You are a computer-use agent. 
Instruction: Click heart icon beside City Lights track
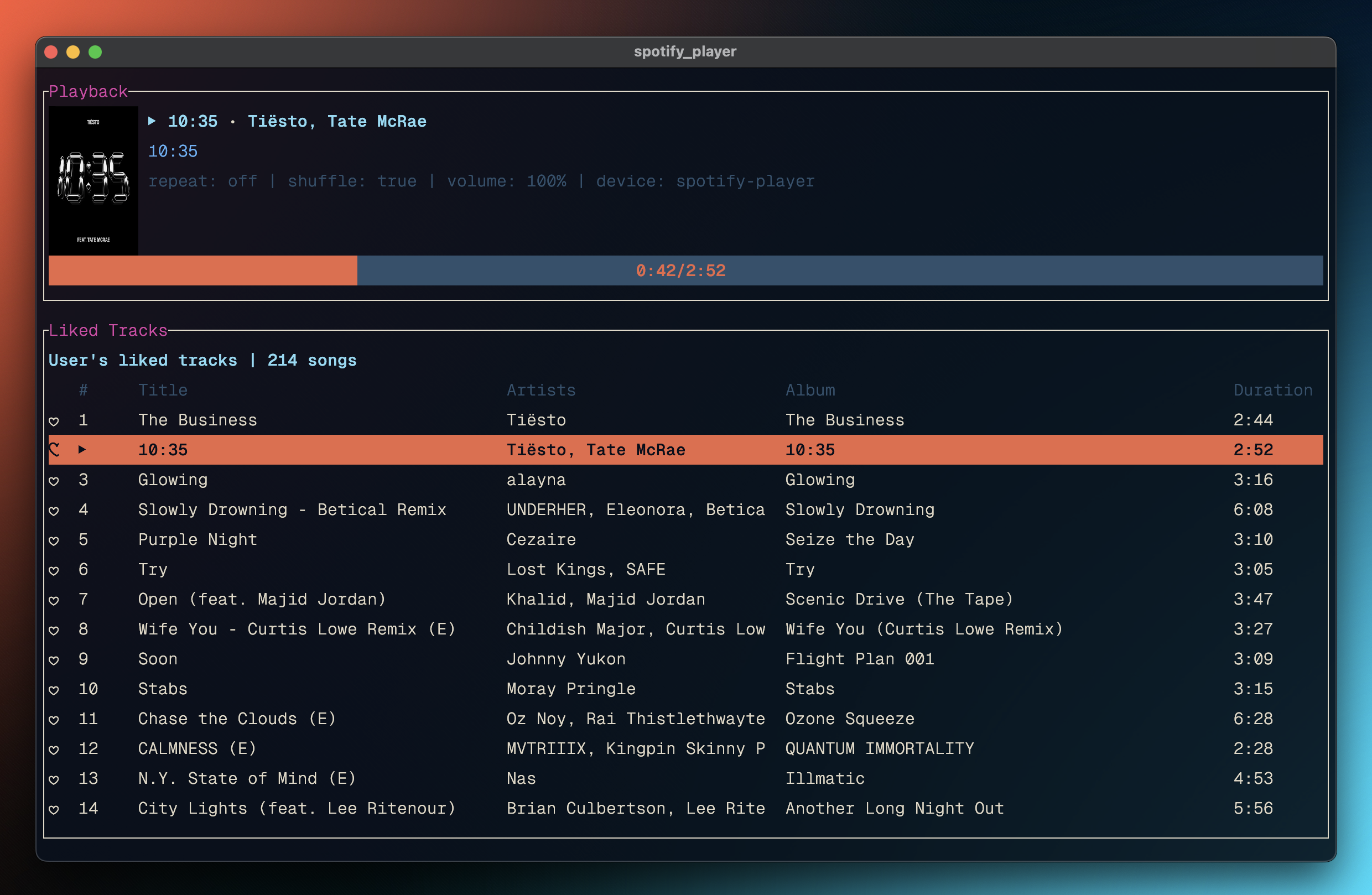(x=54, y=810)
